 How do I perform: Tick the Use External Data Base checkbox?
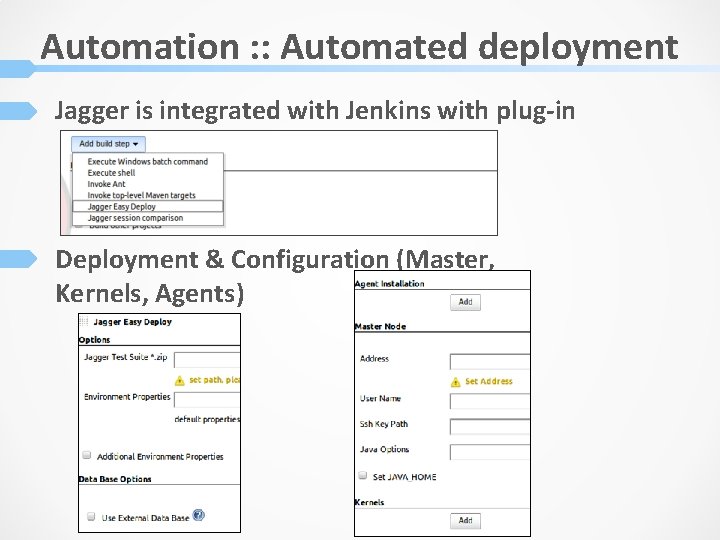pyautogui.click(x=91, y=516)
